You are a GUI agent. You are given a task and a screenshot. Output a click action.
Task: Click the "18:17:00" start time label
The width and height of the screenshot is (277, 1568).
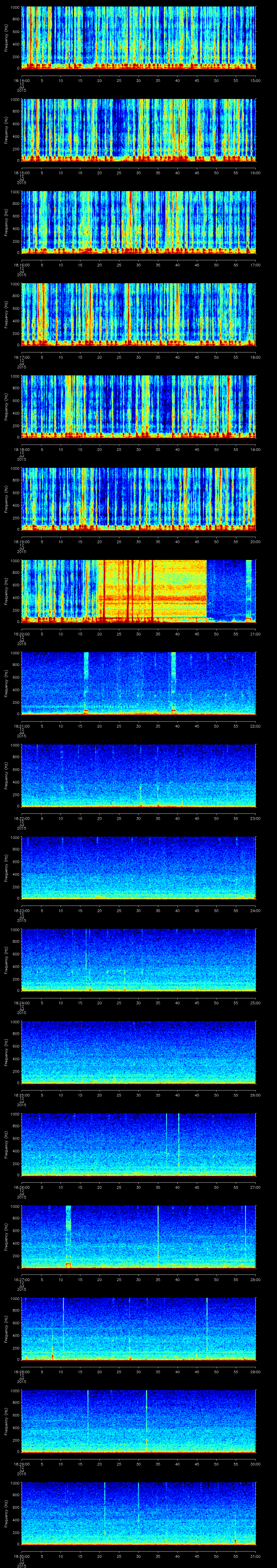[22, 357]
